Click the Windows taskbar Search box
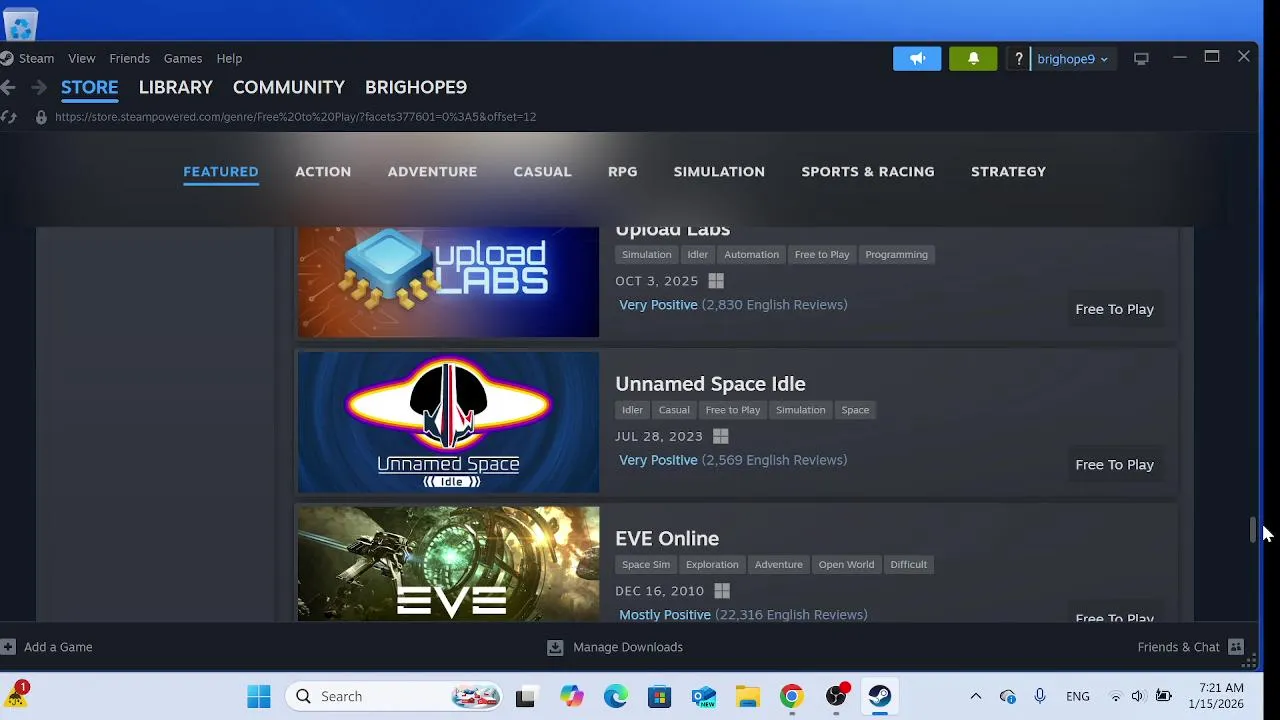Image resolution: width=1280 pixels, height=720 pixels. pyautogui.click(x=391, y=696)
